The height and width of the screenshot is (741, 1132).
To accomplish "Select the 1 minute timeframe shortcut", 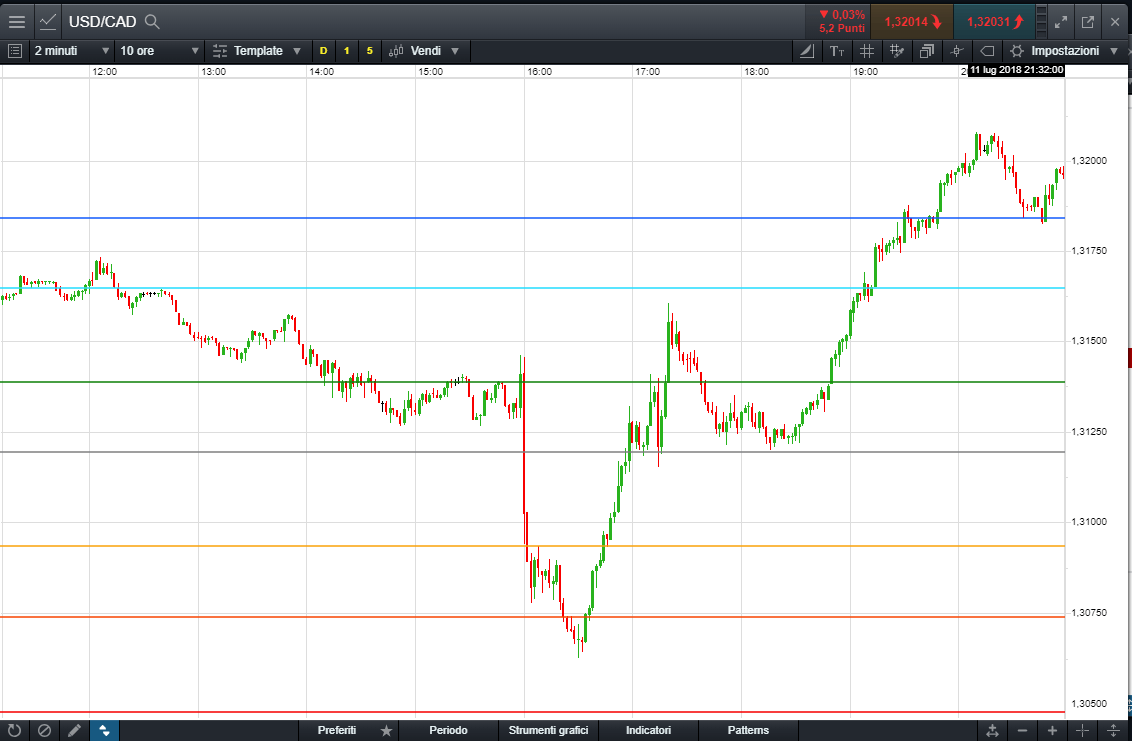I will (x=347, y=51).
